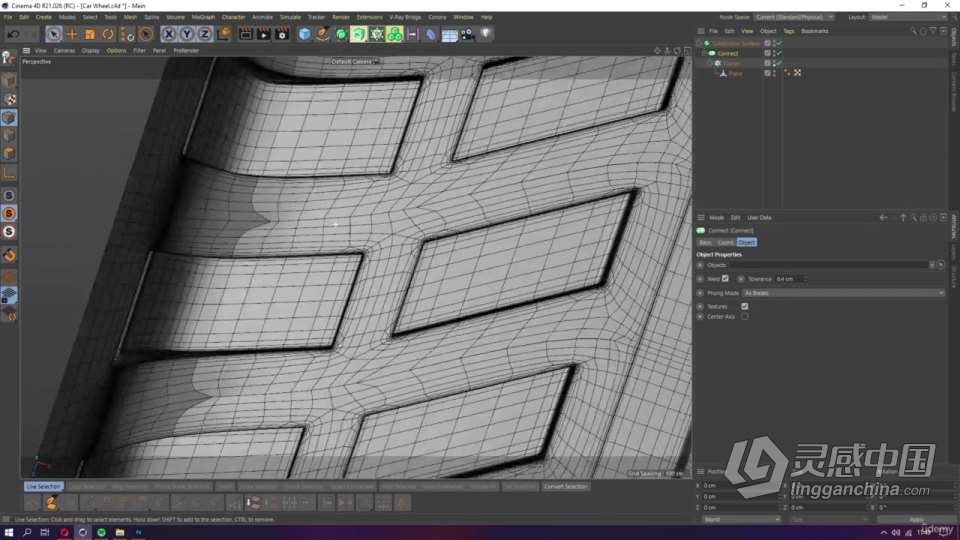The image size is (960, 540).
Task: Open the viewport Cameras menu
Action: coord(64,51)
